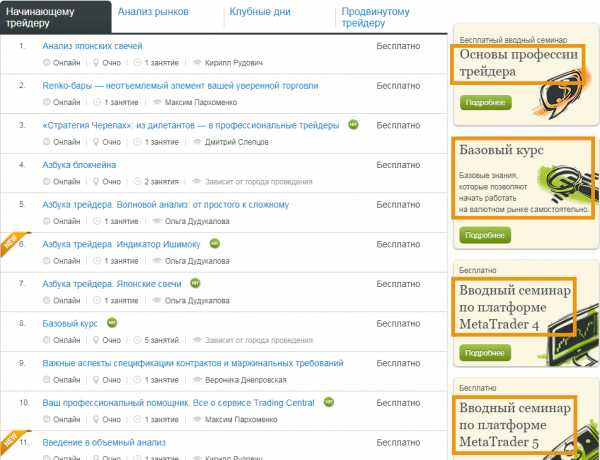This screenshot has height=460, width=600.
Task: Click lecturer icon next to Кирилл Рудович
Action: point(197,62)
